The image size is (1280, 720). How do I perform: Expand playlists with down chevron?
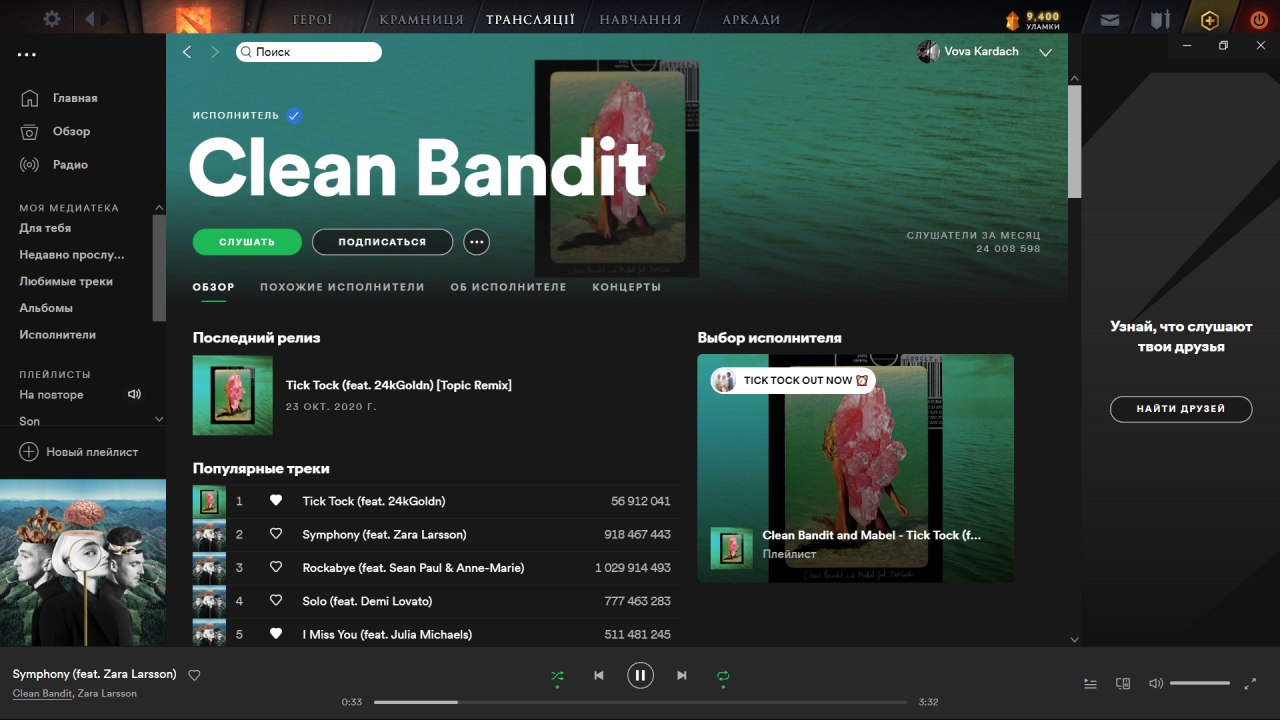(159, 420)
